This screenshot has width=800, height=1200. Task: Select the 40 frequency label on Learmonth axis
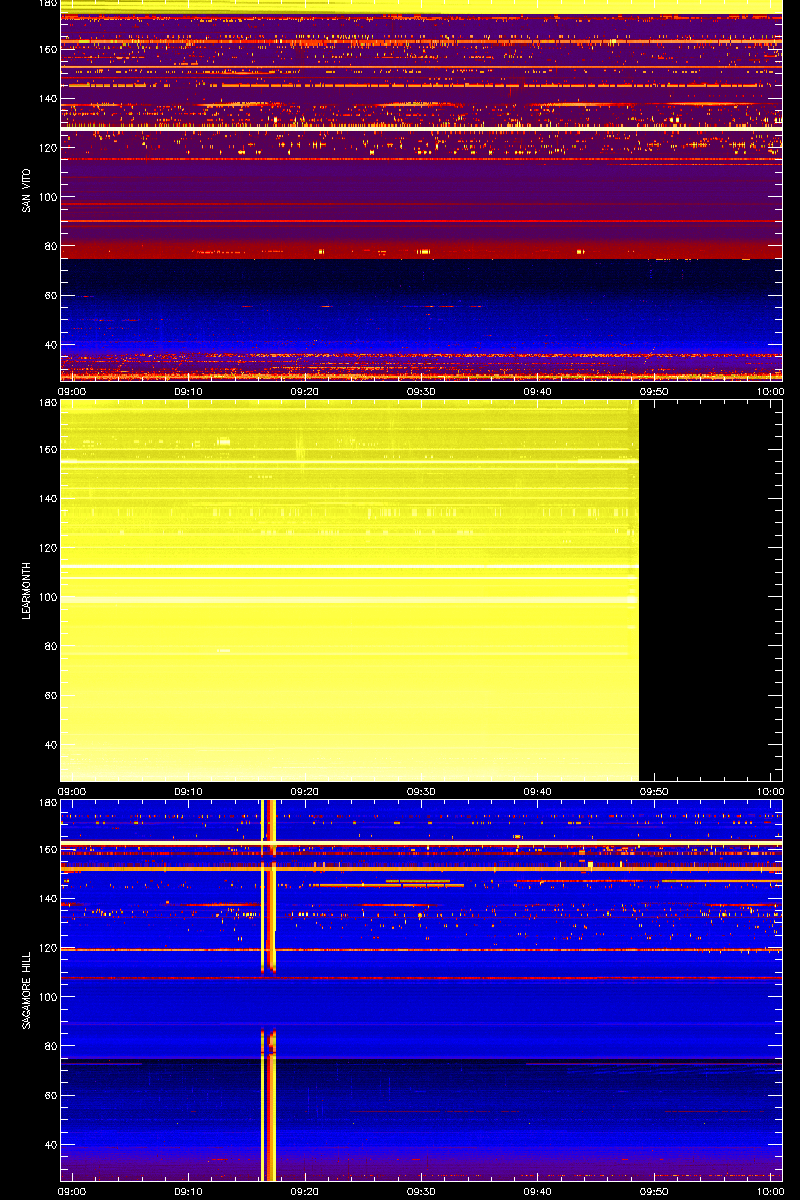[x=49, y=745]
